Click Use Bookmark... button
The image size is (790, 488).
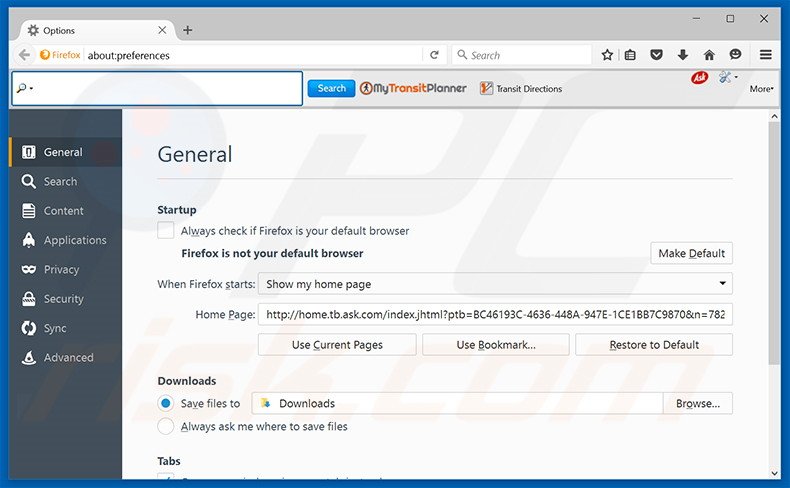[496, 345]
